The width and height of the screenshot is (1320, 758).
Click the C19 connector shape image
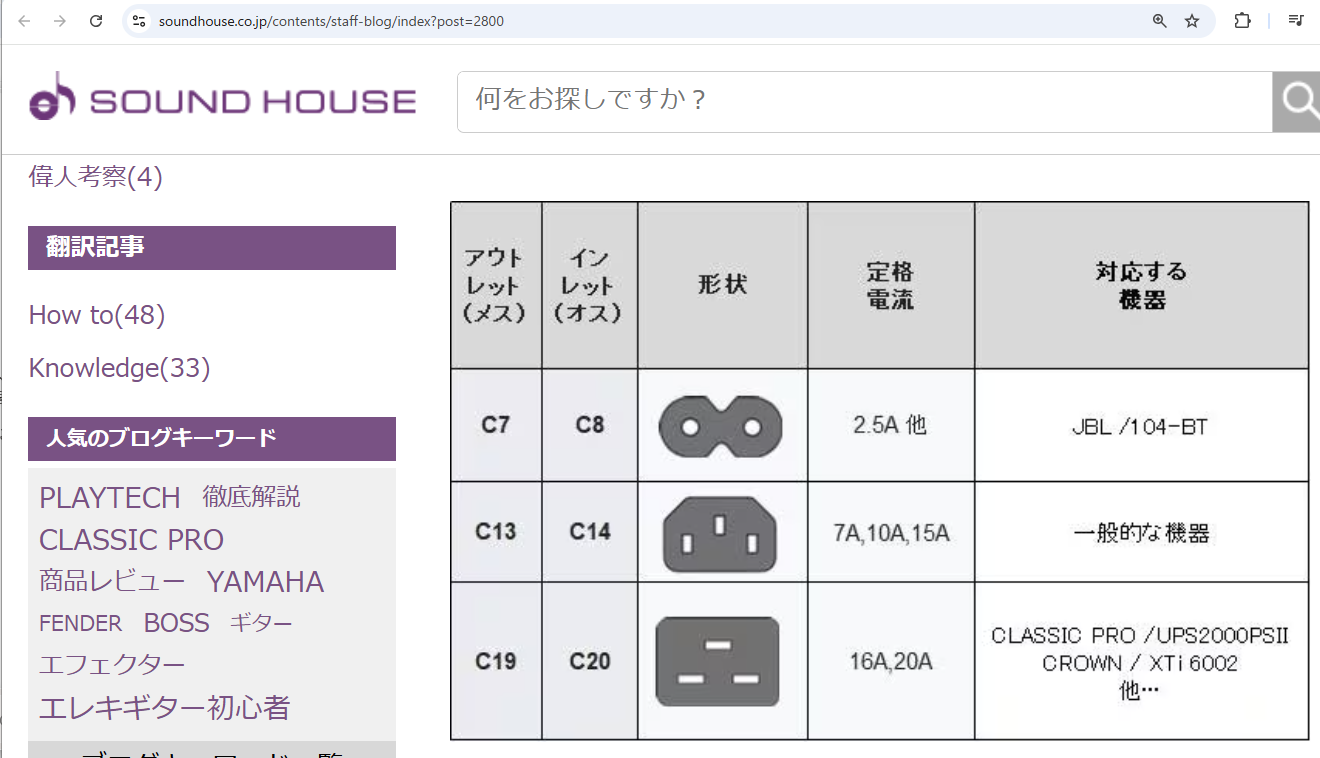[717, 661]
